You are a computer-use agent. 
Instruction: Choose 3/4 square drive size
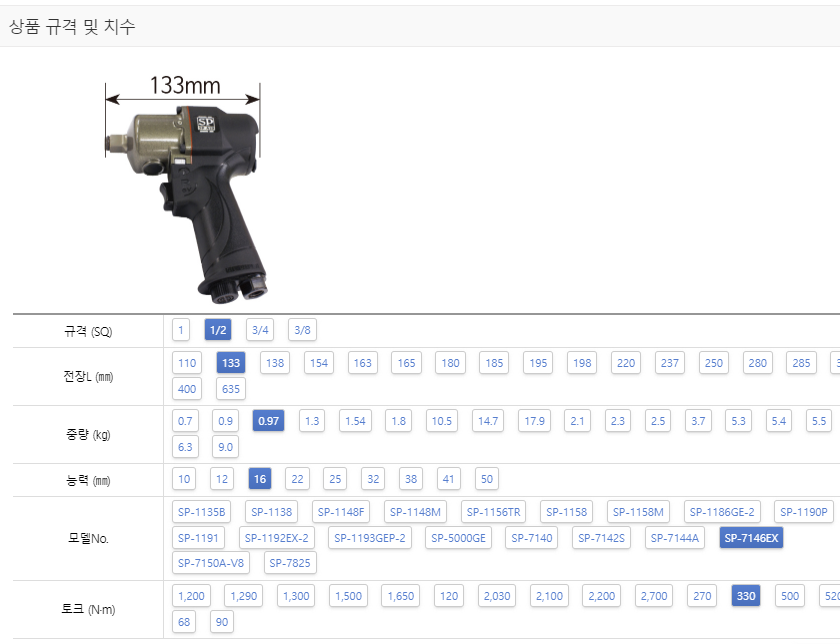coord(260,330)
